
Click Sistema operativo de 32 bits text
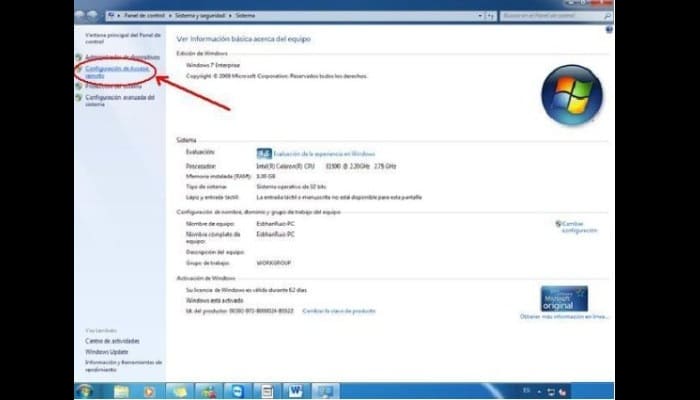pos(291,187)
